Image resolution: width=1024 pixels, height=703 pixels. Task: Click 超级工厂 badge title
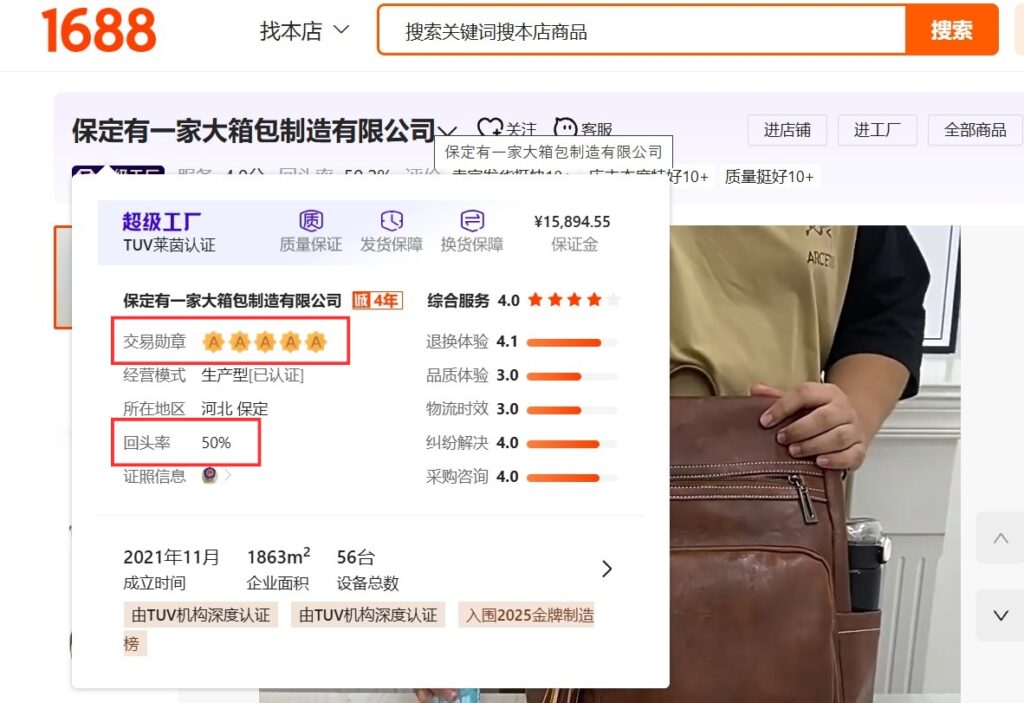162,221
